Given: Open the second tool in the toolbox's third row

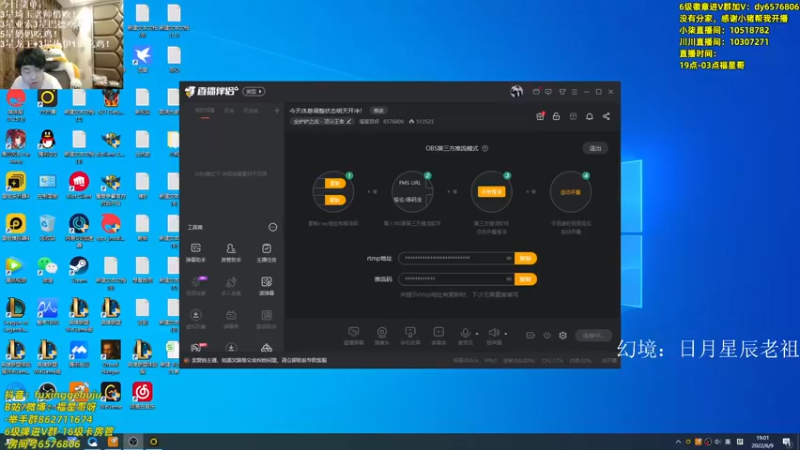Looking at the screenshot, I should tap(231, 319).
